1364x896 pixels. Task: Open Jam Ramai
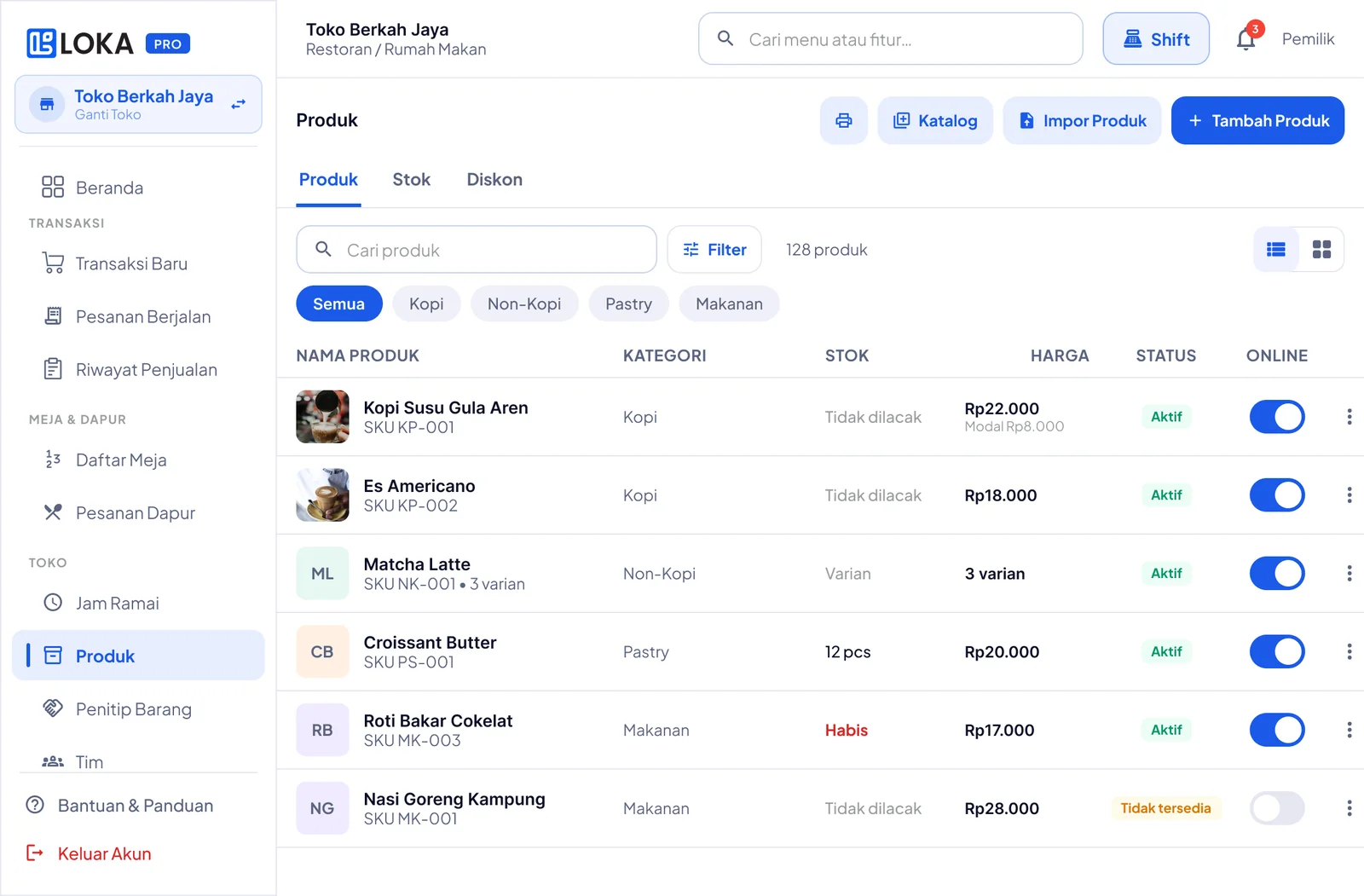coord(138,603)
